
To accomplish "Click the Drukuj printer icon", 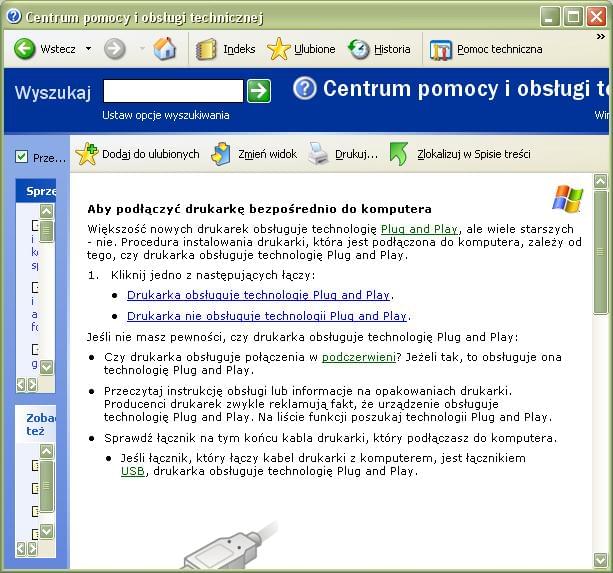I will (318, 154).
